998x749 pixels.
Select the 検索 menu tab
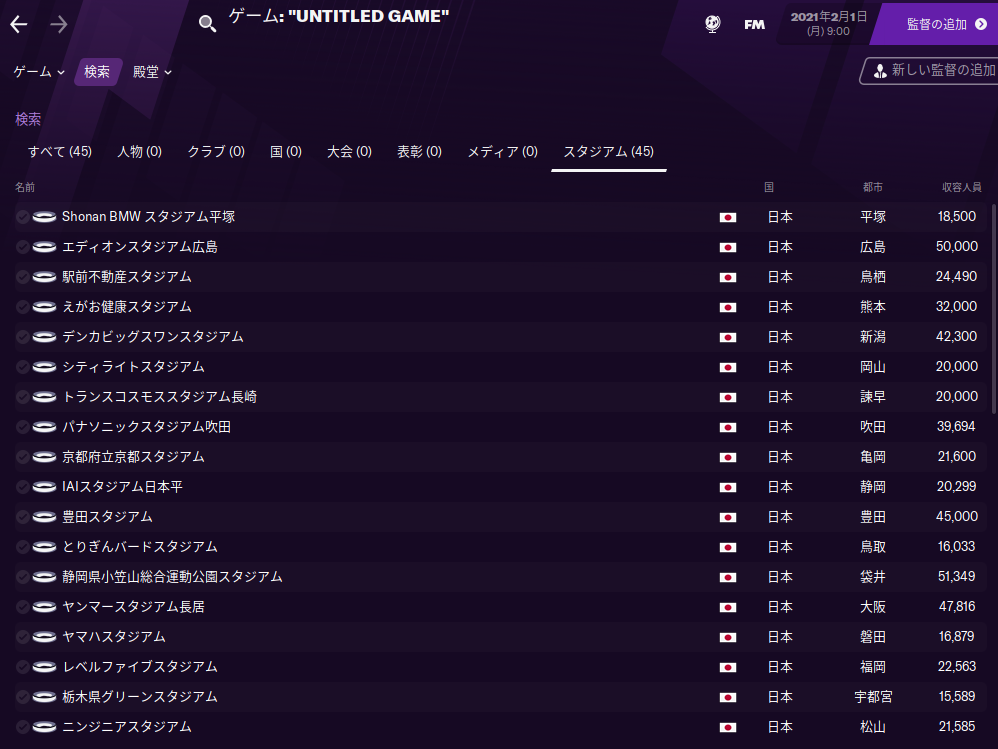tap(97, 72)
